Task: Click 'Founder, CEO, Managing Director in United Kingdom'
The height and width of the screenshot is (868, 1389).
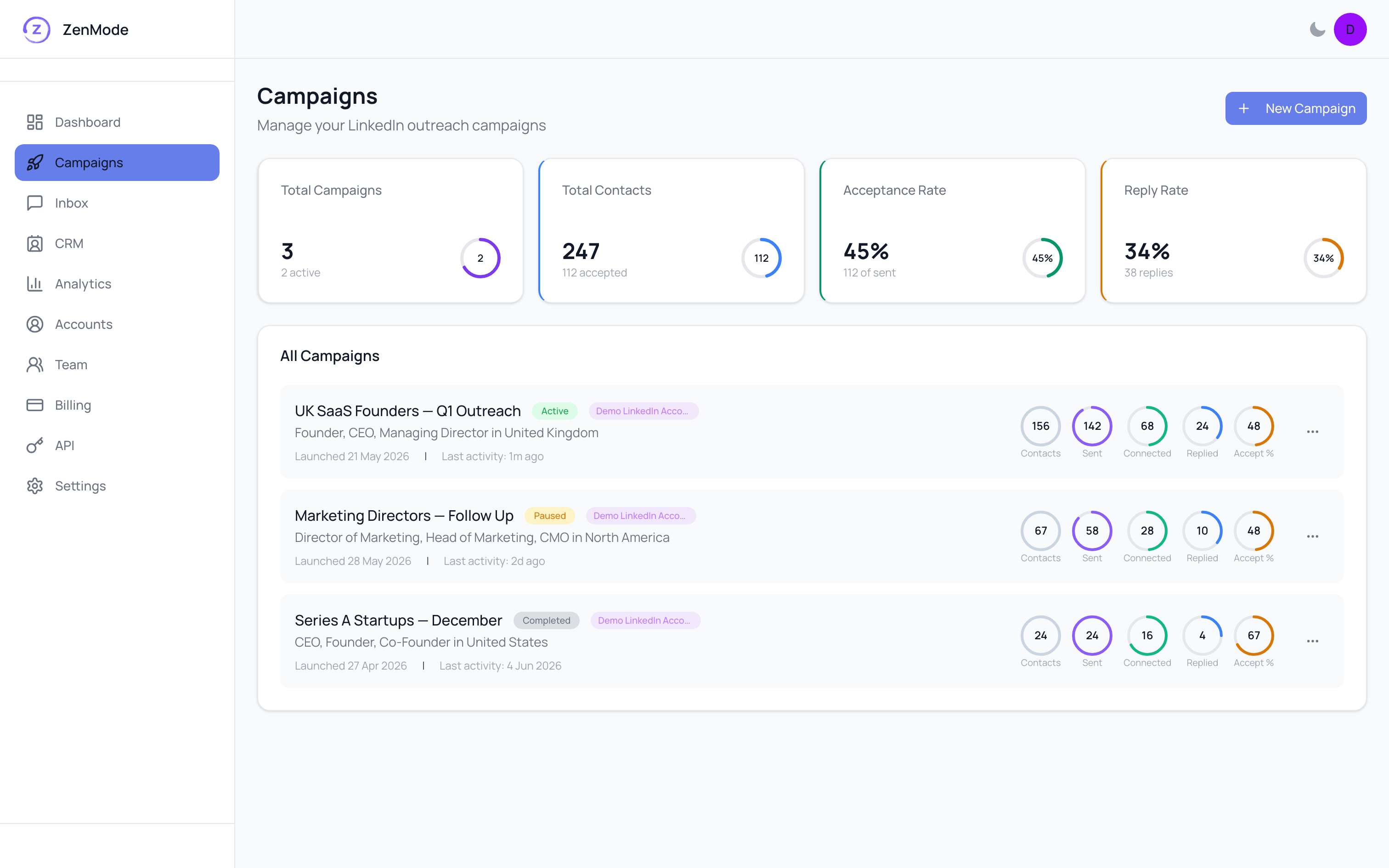Action: 446,433
